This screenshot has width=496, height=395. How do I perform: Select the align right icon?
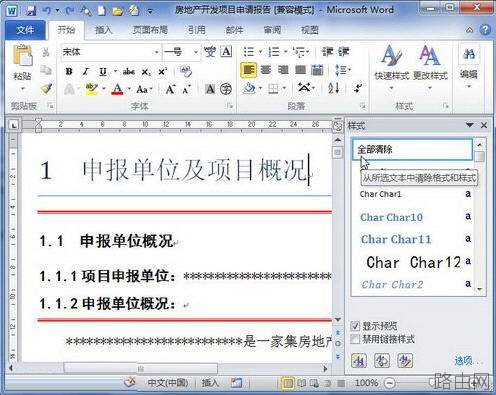pos(283,70)
